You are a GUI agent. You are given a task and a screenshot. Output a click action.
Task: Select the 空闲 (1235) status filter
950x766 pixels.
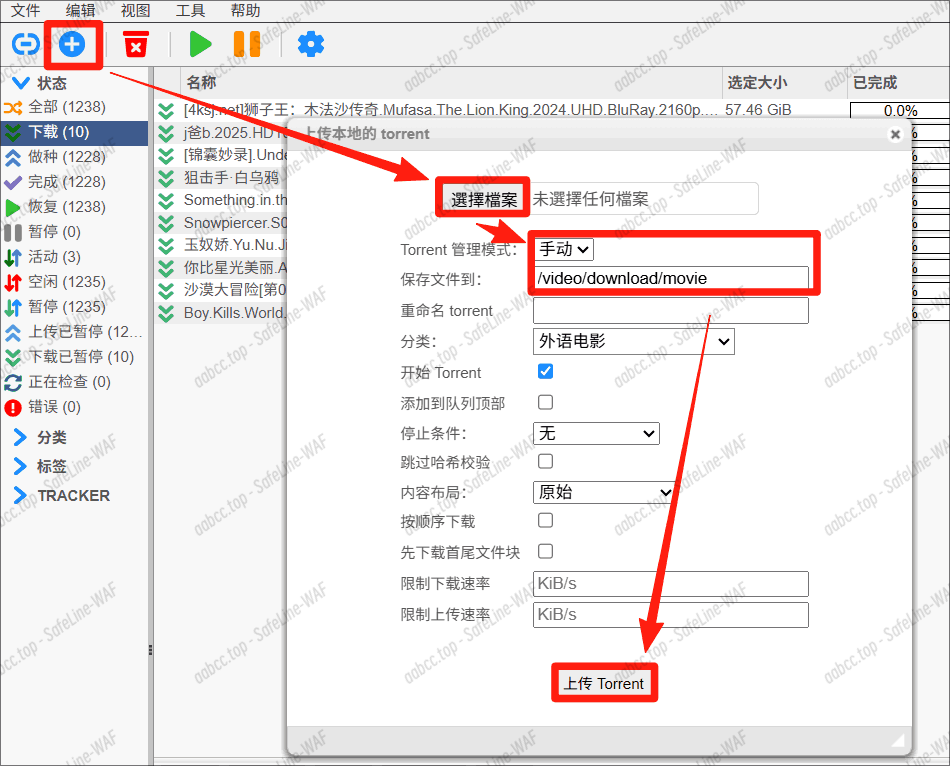pyautogui.click(x=74, y=282)
